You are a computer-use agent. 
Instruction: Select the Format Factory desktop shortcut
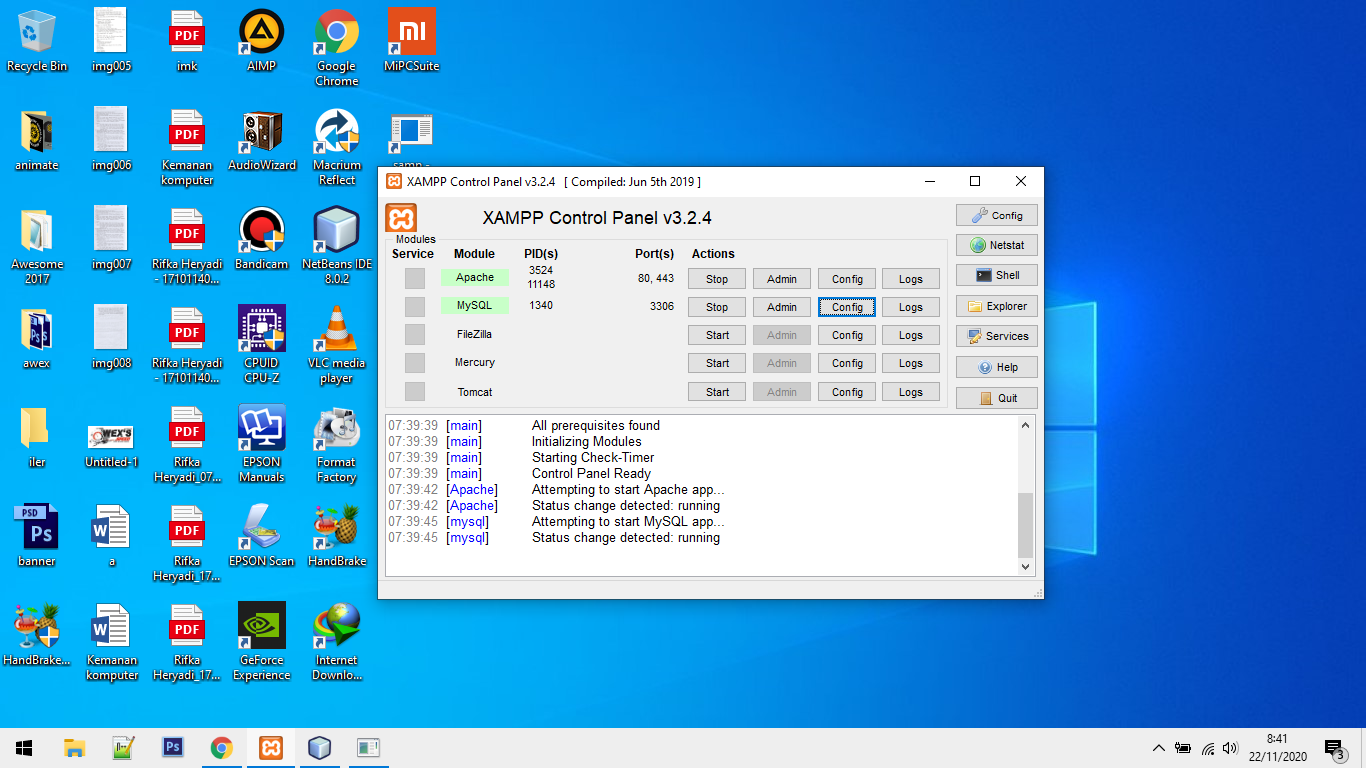pos(336,444)
